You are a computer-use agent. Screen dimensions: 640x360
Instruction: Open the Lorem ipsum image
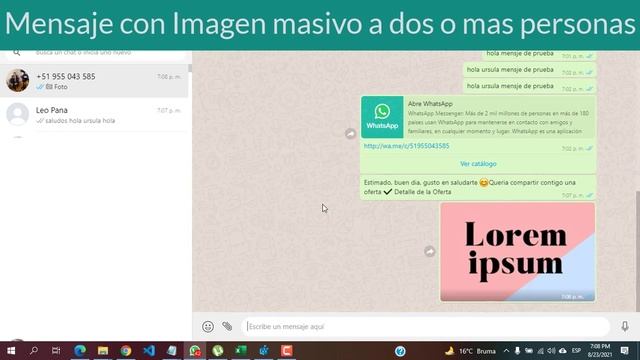click(518, 252)
